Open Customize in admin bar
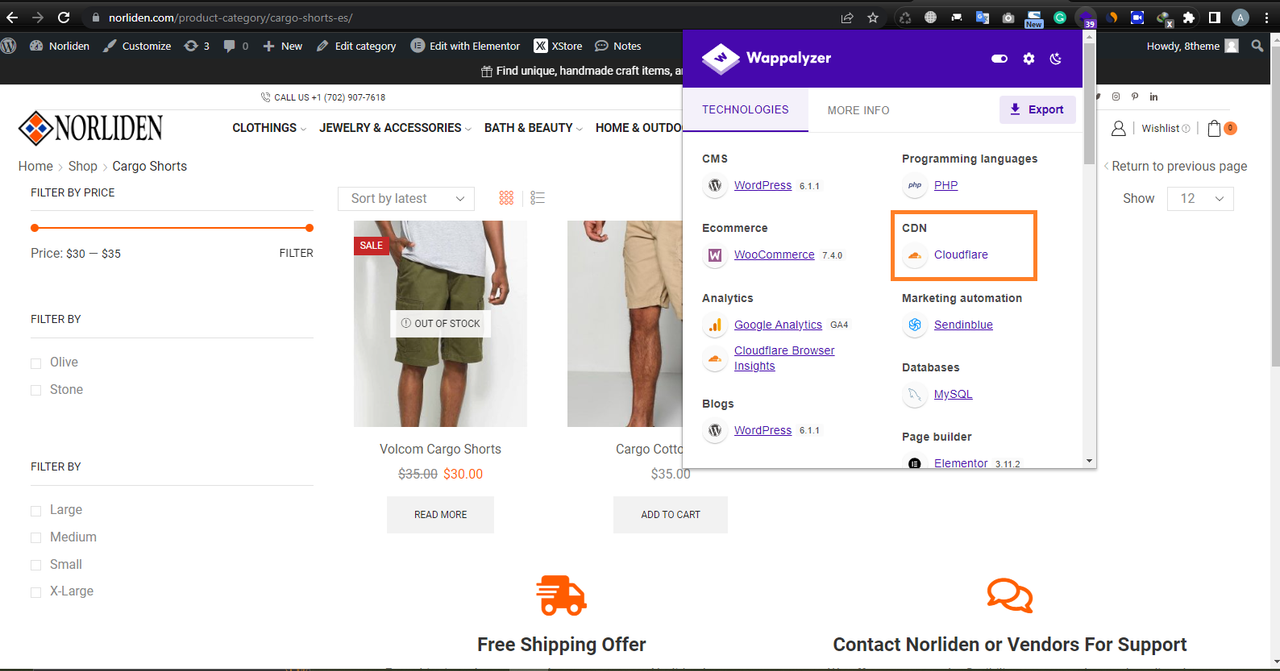This screenshot has width=1280, height=671. coord(137,46)
